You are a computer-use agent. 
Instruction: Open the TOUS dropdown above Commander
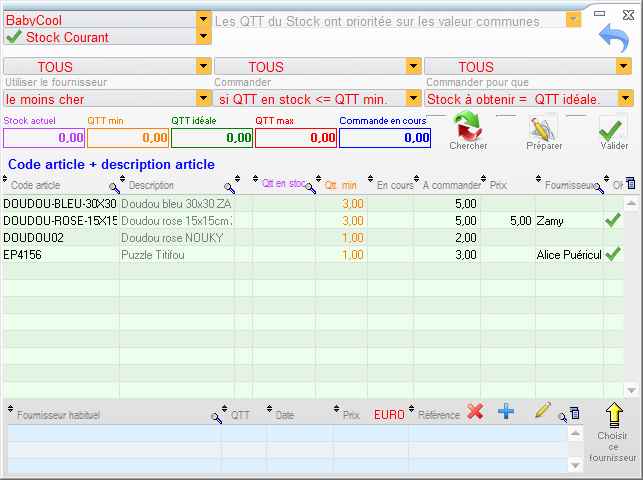[x=413, y=66]
